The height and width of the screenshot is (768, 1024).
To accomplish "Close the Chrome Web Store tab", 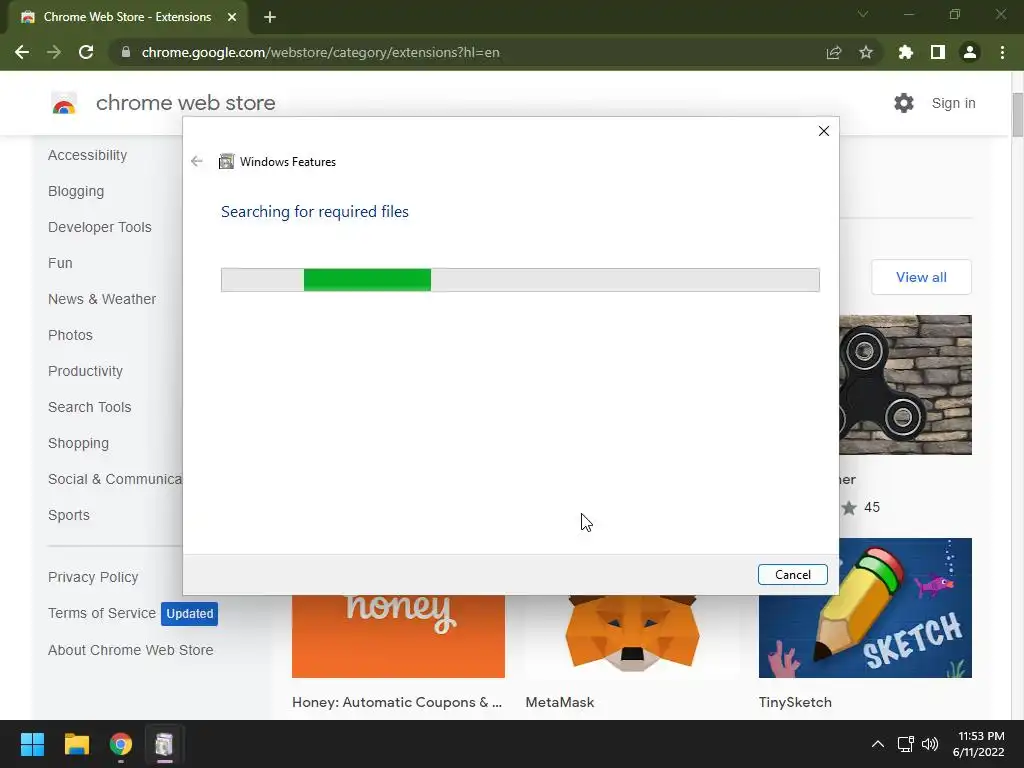I will coord(232,17).
